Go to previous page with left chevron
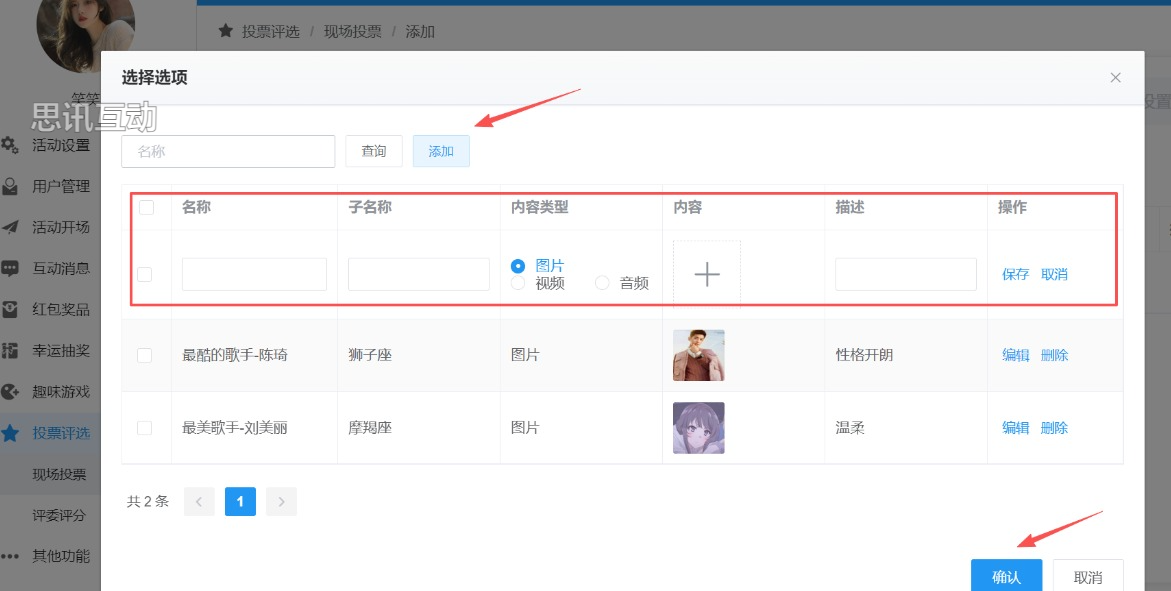This screenshot has width=1171, height=591. tap(199, 501)
